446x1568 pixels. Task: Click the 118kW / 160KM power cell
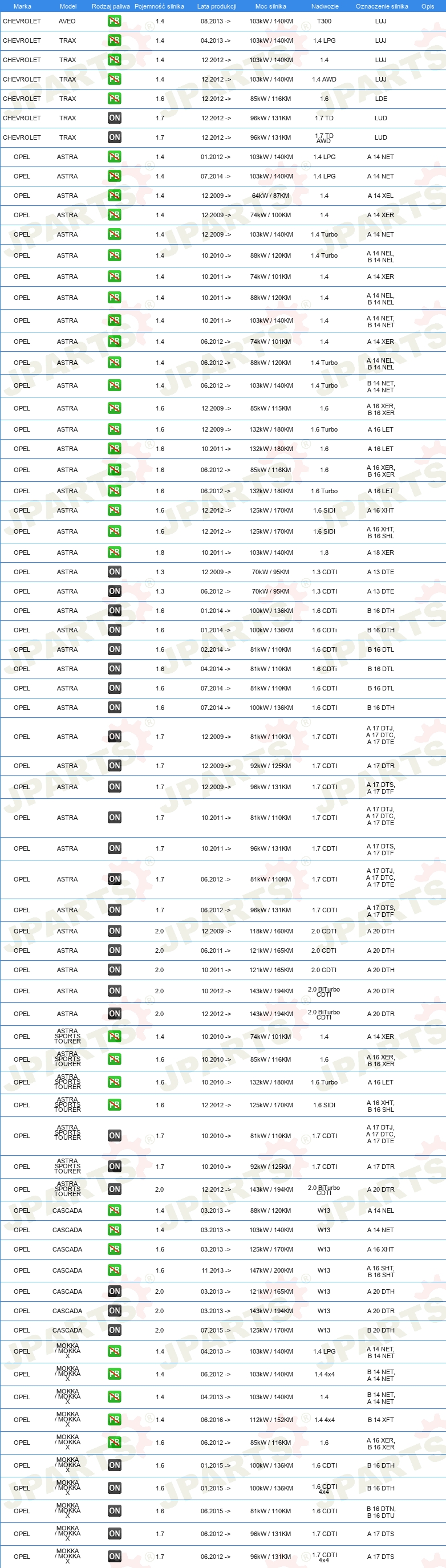click(x=271, y=931)
